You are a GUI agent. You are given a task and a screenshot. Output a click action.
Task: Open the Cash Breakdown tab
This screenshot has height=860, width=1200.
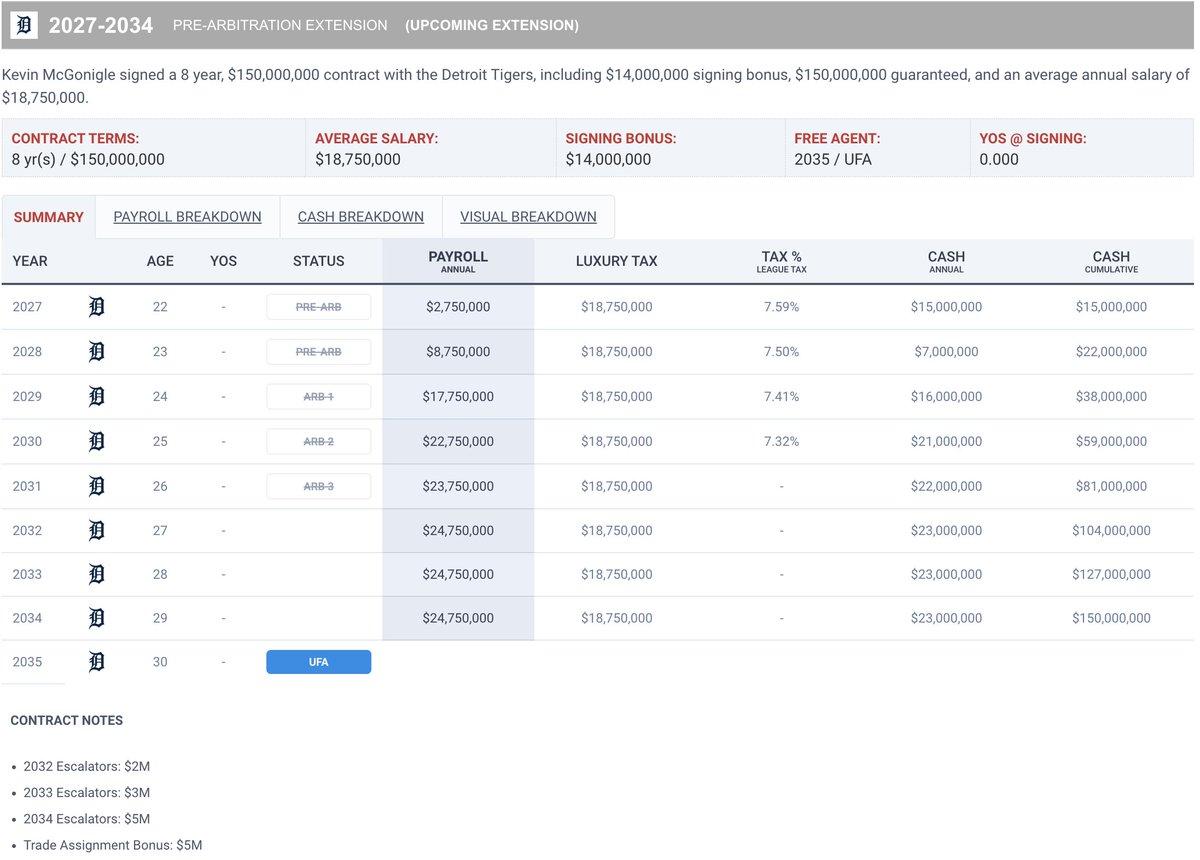[x=360, y=217]
